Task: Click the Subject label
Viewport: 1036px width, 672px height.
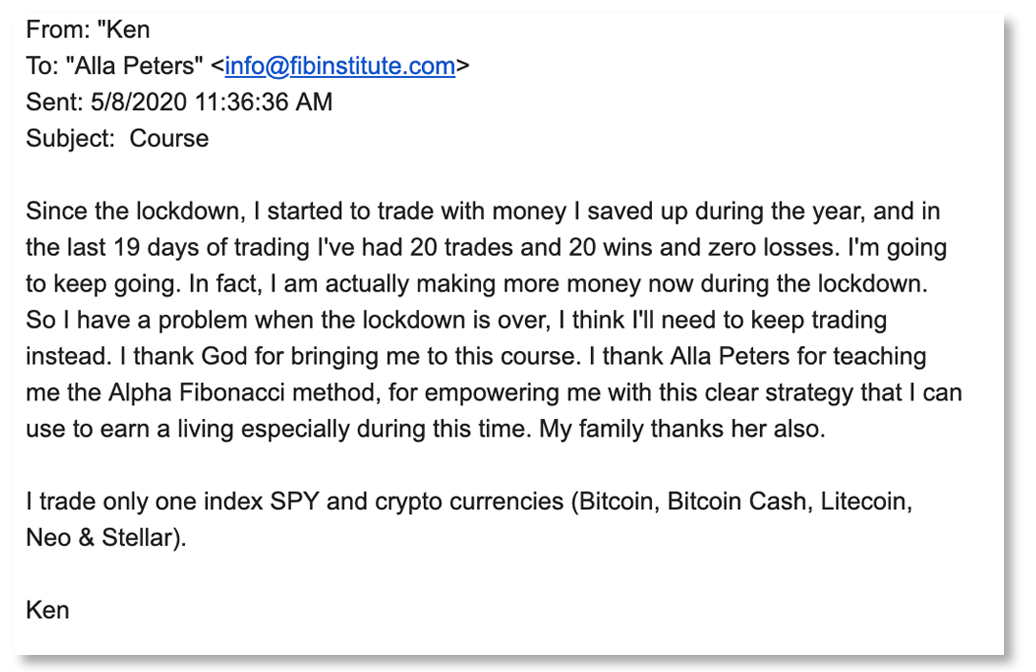Action: [71, 139]
